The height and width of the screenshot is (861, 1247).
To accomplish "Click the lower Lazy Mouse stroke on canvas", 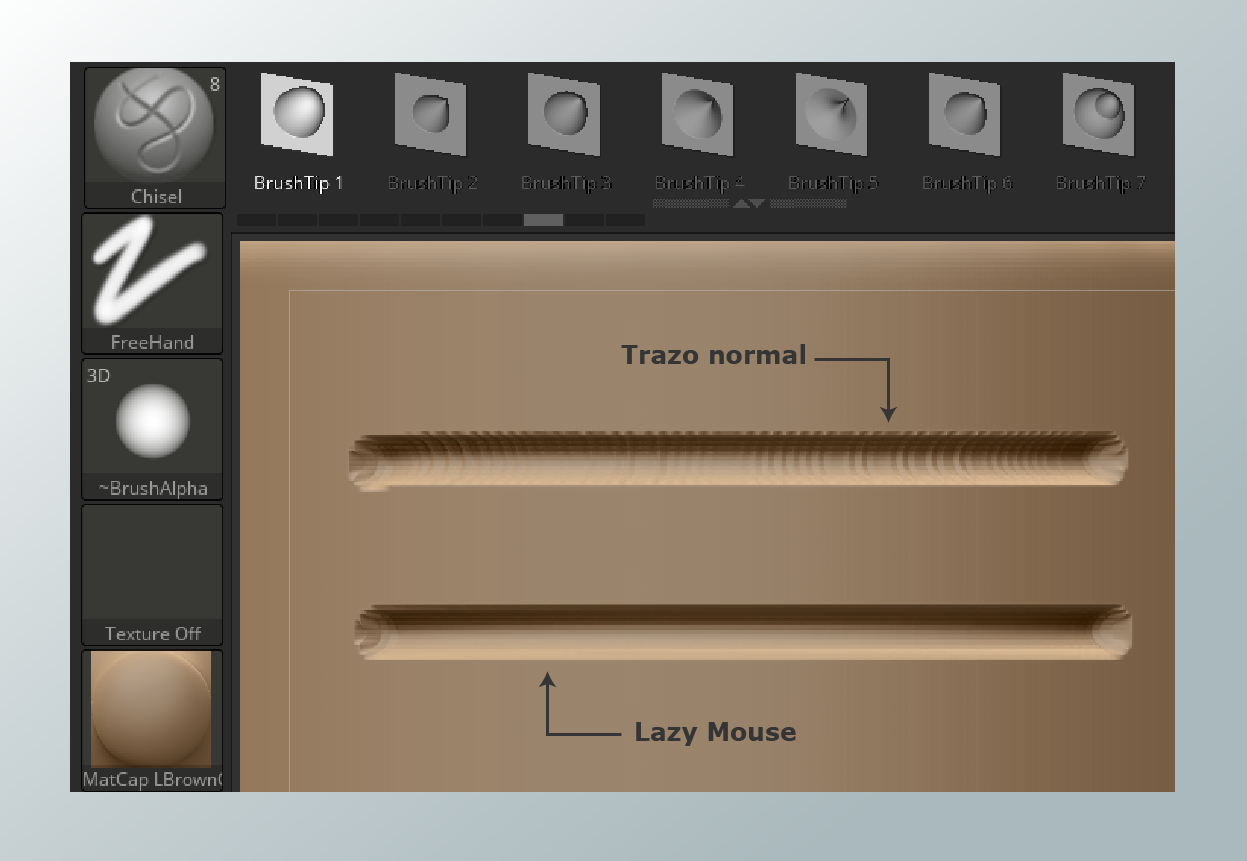I will tap(742, 632).
